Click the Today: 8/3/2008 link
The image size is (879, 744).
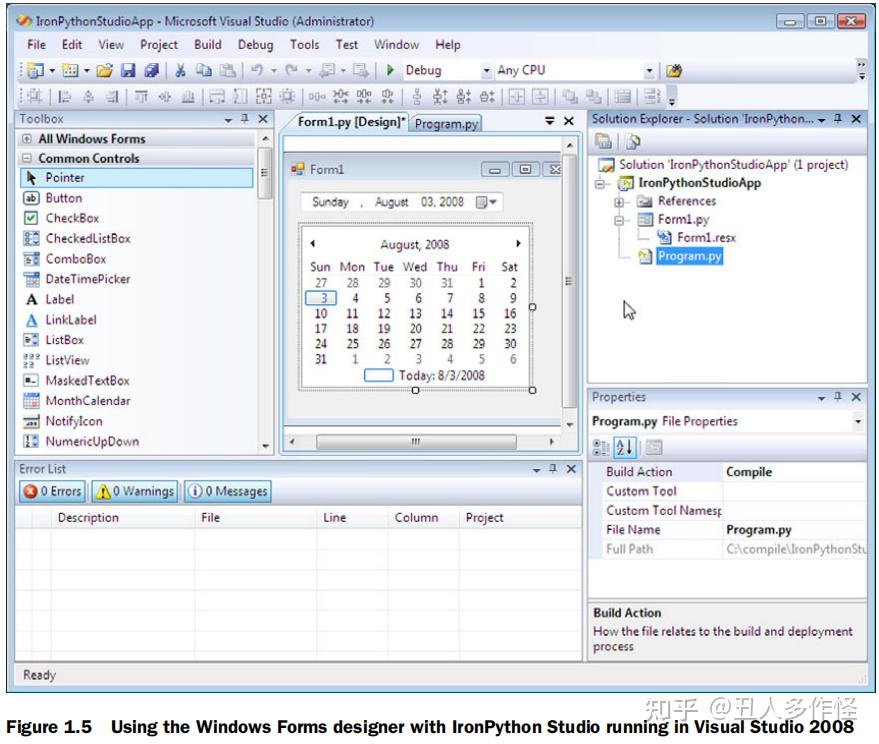pos(442,375)
